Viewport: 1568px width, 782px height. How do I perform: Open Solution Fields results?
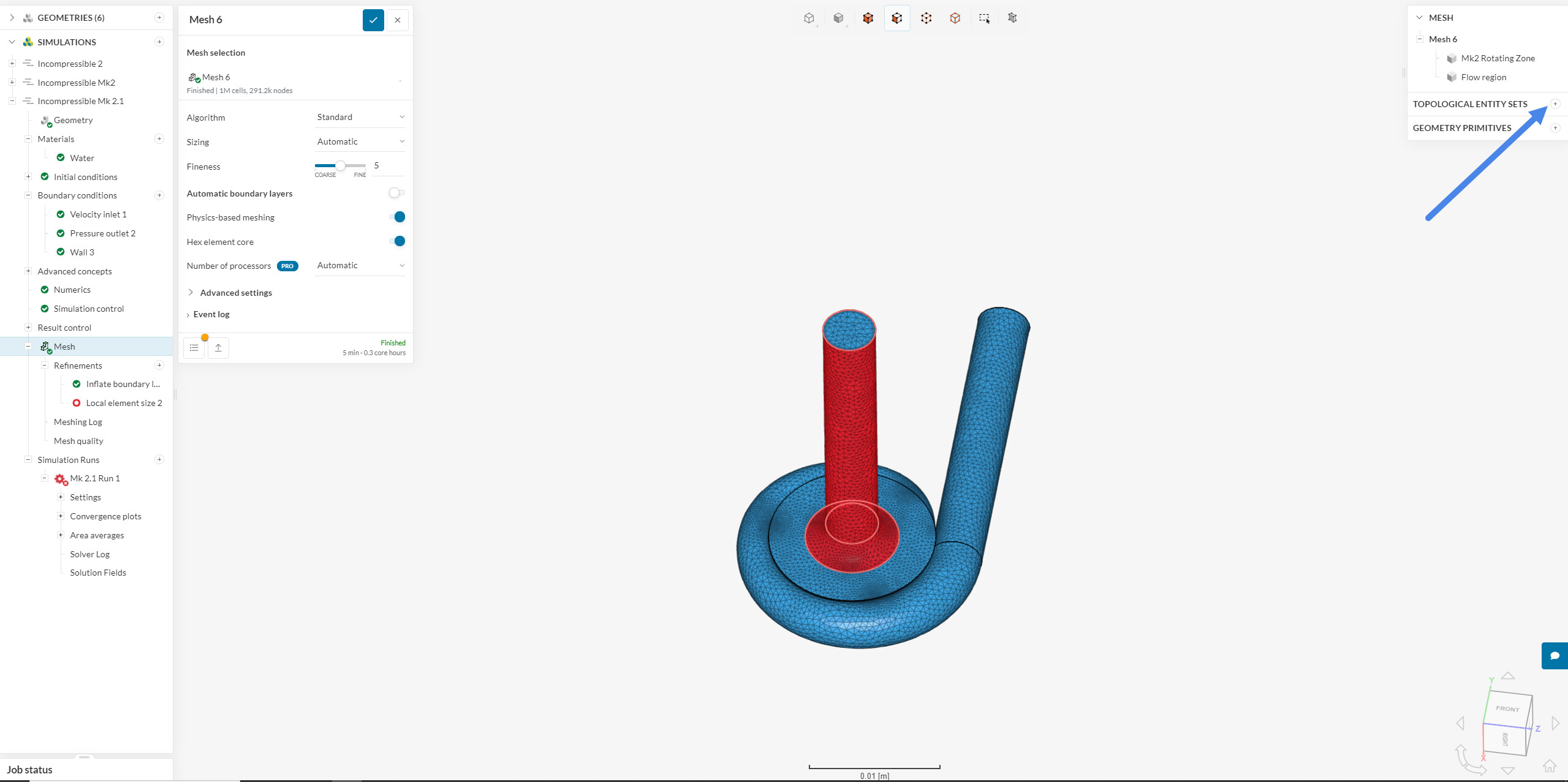[x=98, y=573]
